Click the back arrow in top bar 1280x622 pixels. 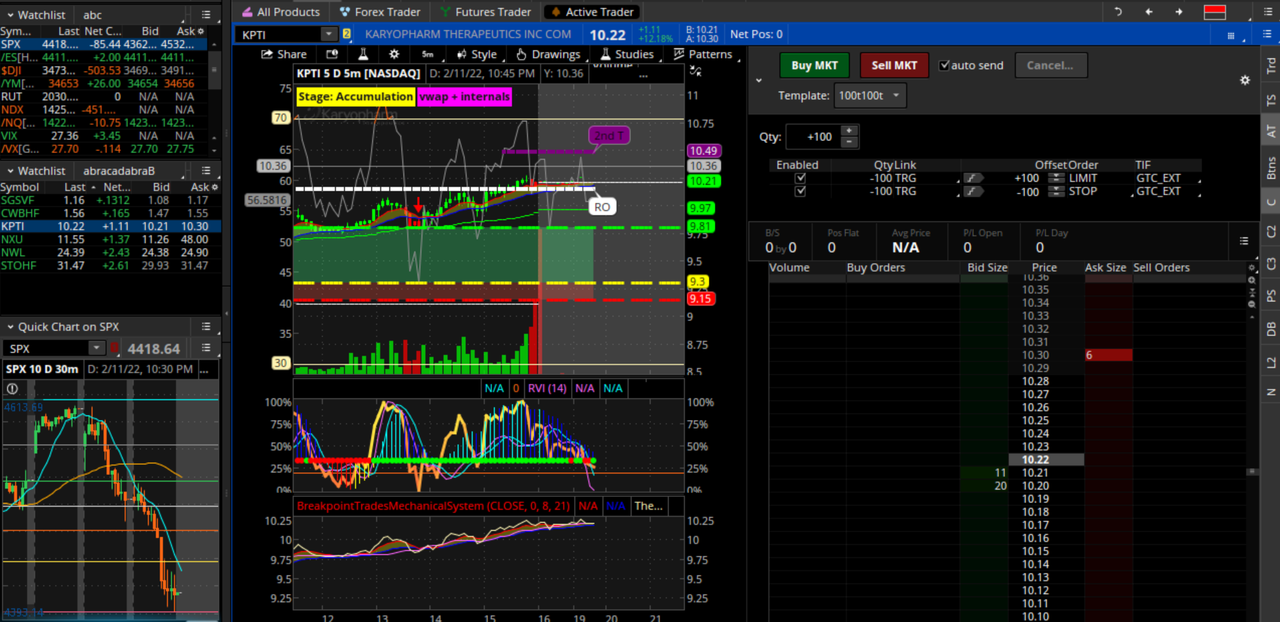[x=1149, y=12]
